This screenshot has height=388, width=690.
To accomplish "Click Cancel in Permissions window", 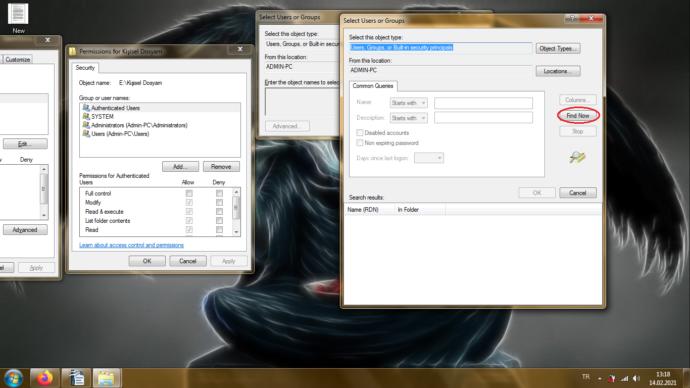I will [x=188, y=261].
